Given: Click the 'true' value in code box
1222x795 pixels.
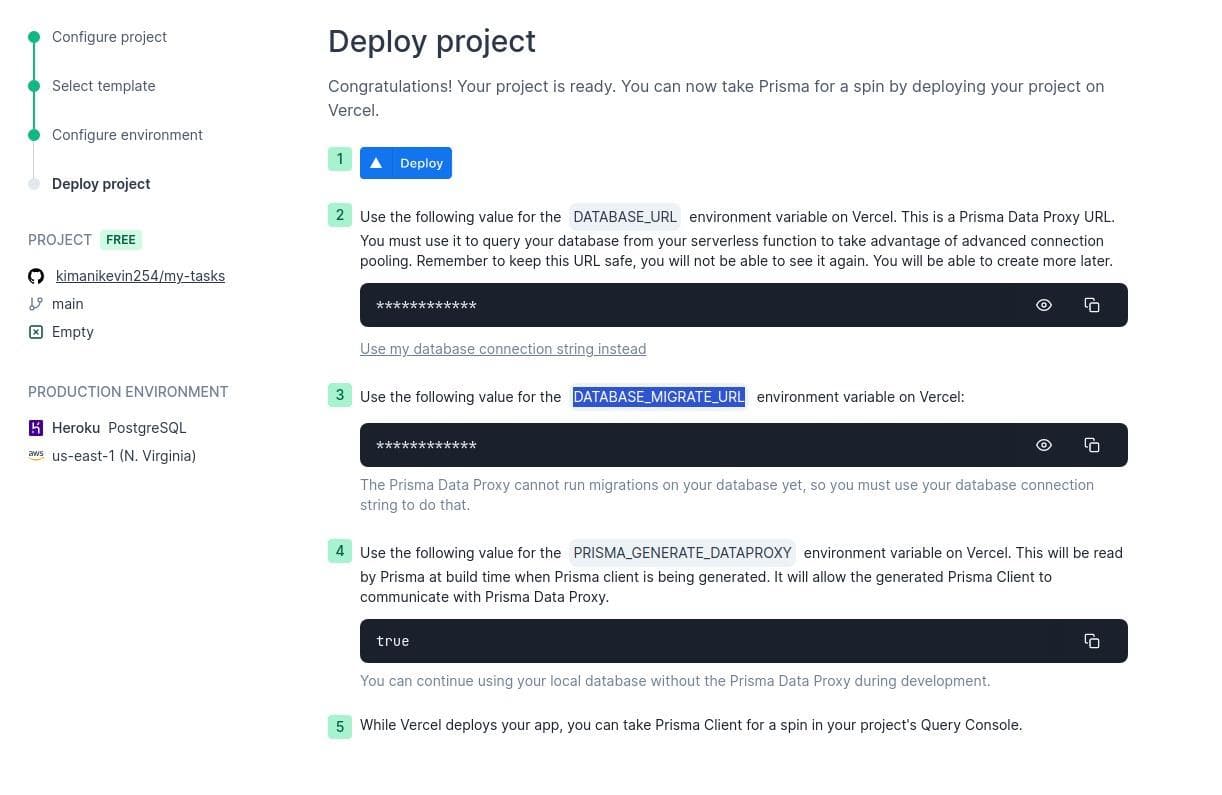Looking at the screenshot, I should (393, 641).
